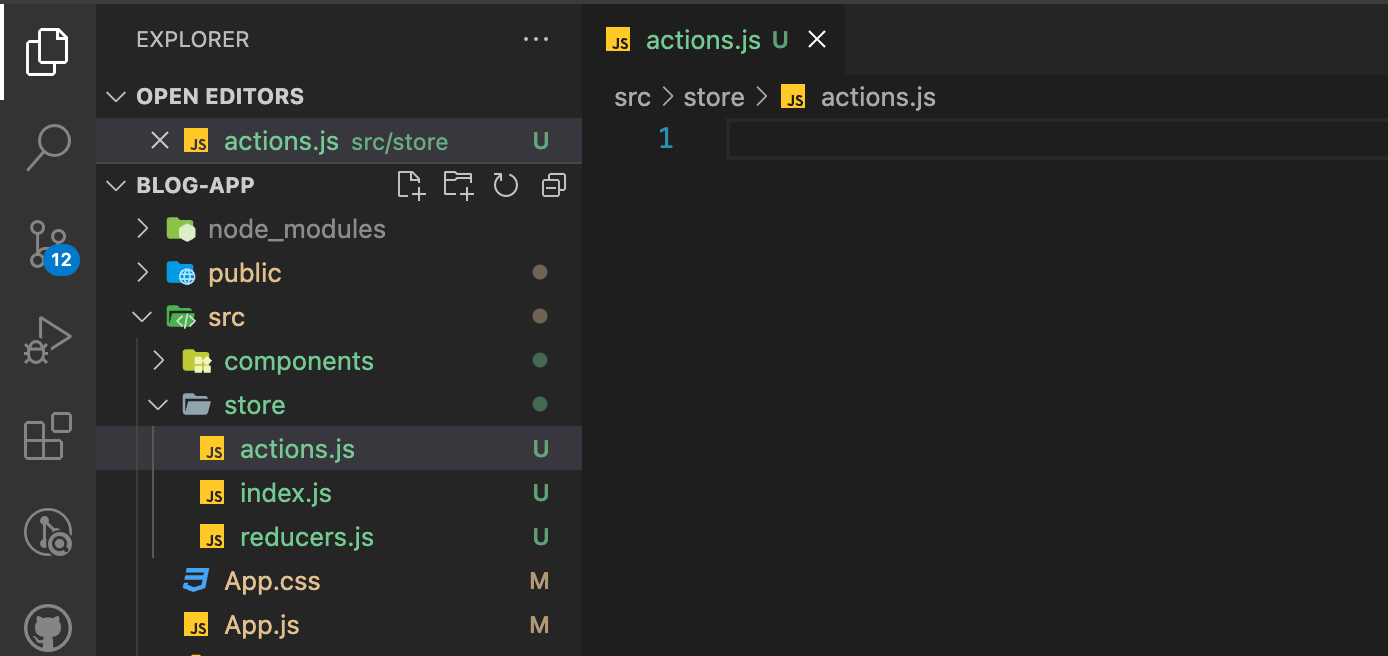Select the src folder name
The image size is (1388, 656).
[x=227, y=317]
